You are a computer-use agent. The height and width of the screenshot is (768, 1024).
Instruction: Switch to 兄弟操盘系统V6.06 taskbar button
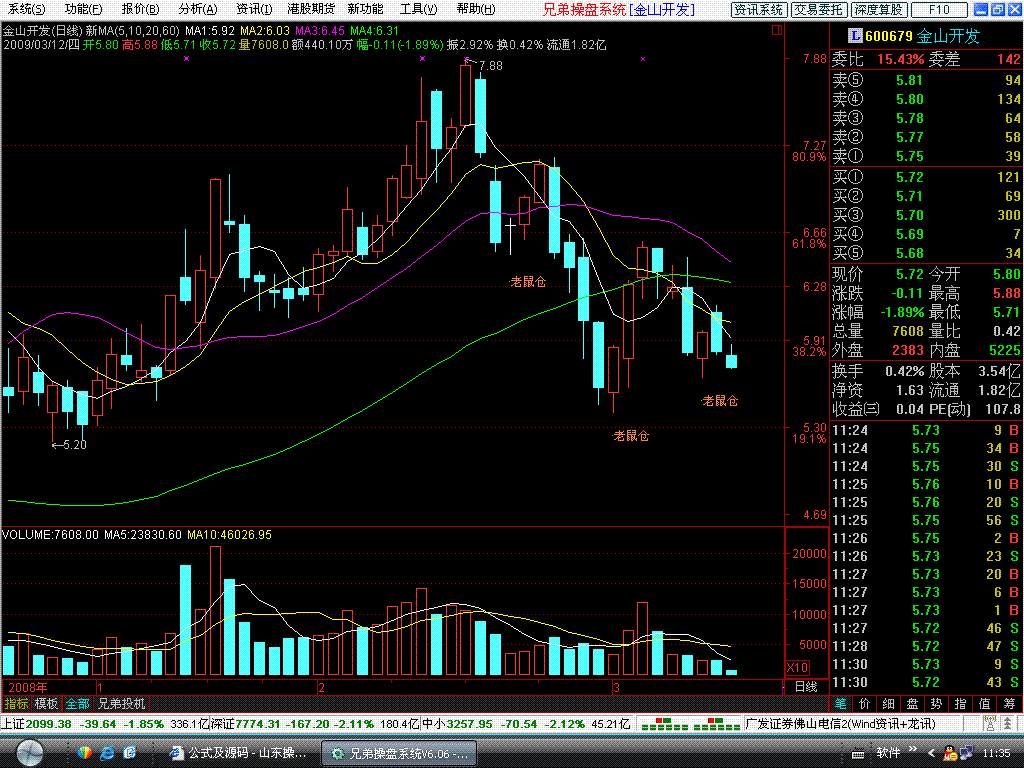point(399,753)
